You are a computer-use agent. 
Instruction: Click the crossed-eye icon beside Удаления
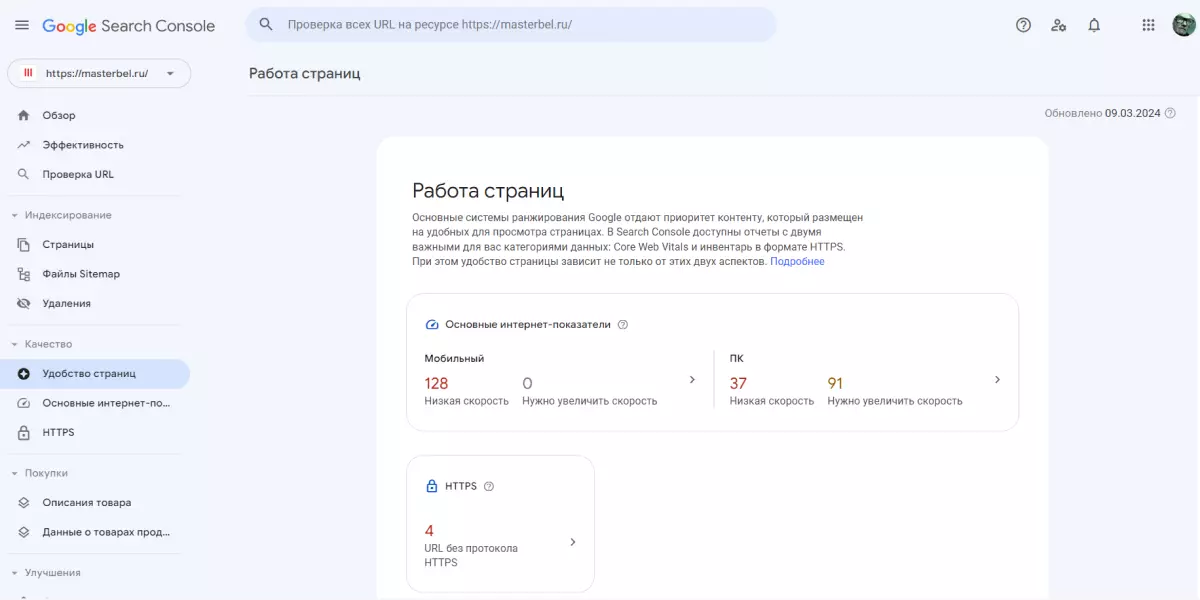(24, 303)
